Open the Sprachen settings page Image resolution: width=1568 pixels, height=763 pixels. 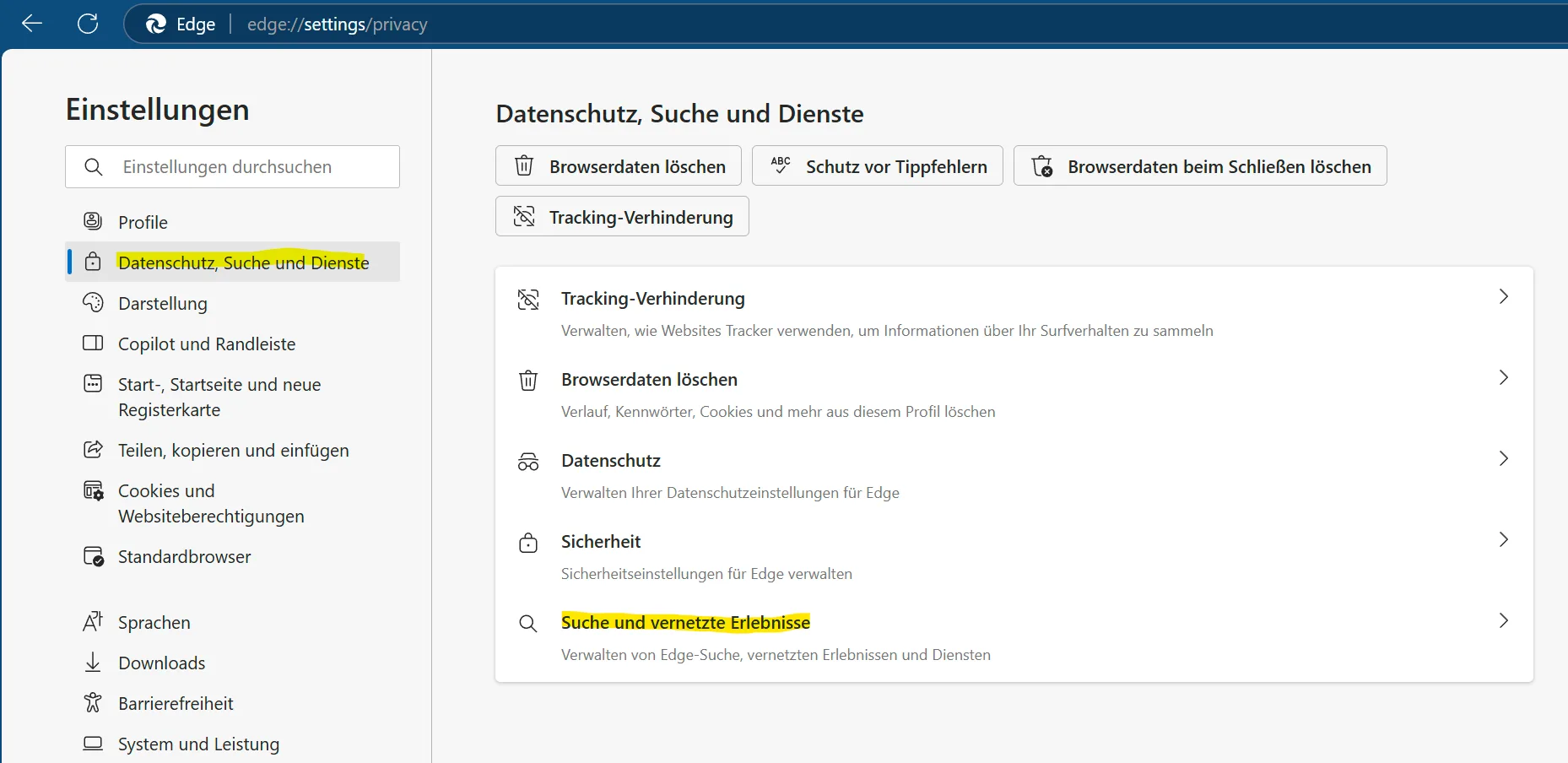(232, 622)
